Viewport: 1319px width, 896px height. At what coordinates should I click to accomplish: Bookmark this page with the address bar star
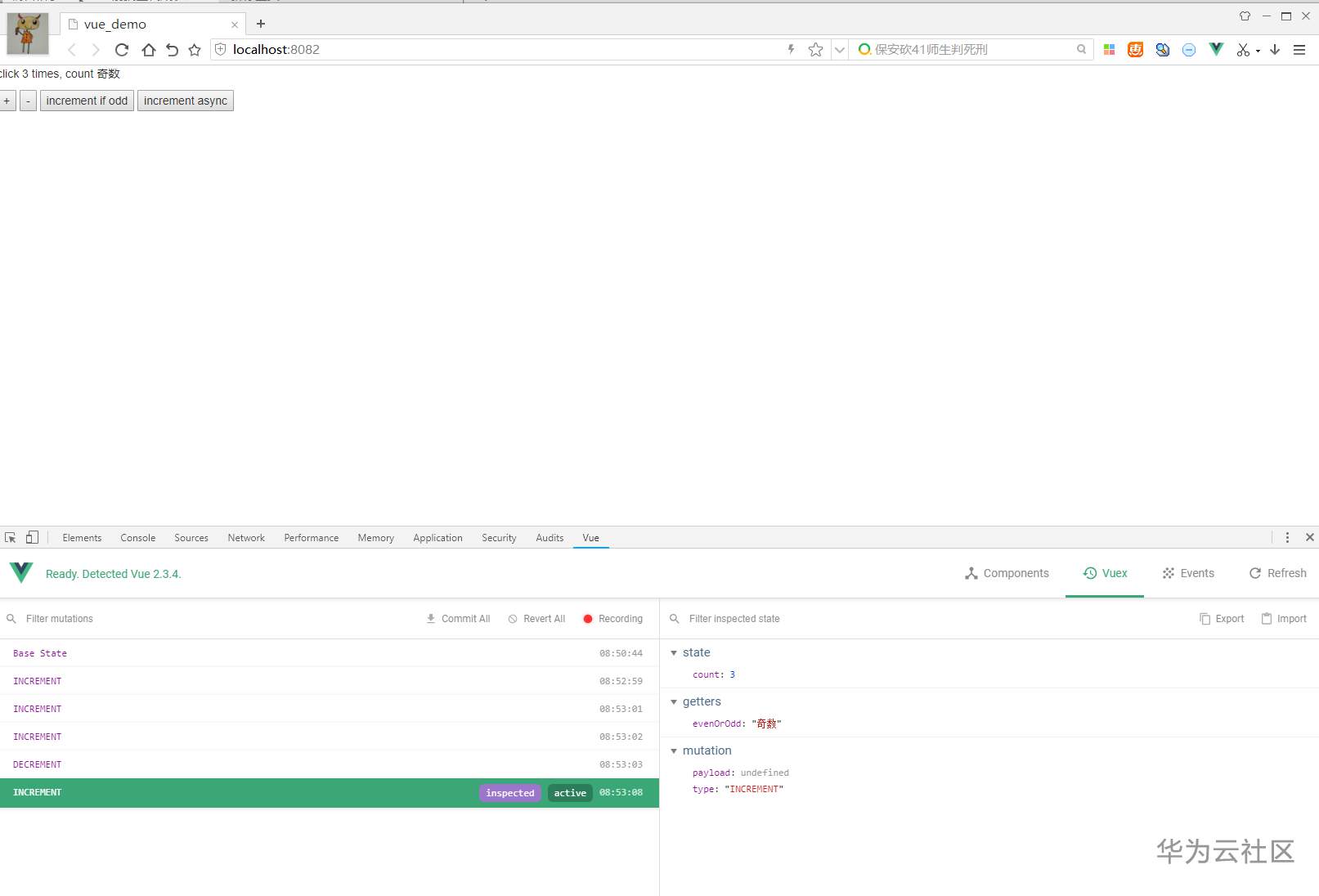[x=815, y=50]
